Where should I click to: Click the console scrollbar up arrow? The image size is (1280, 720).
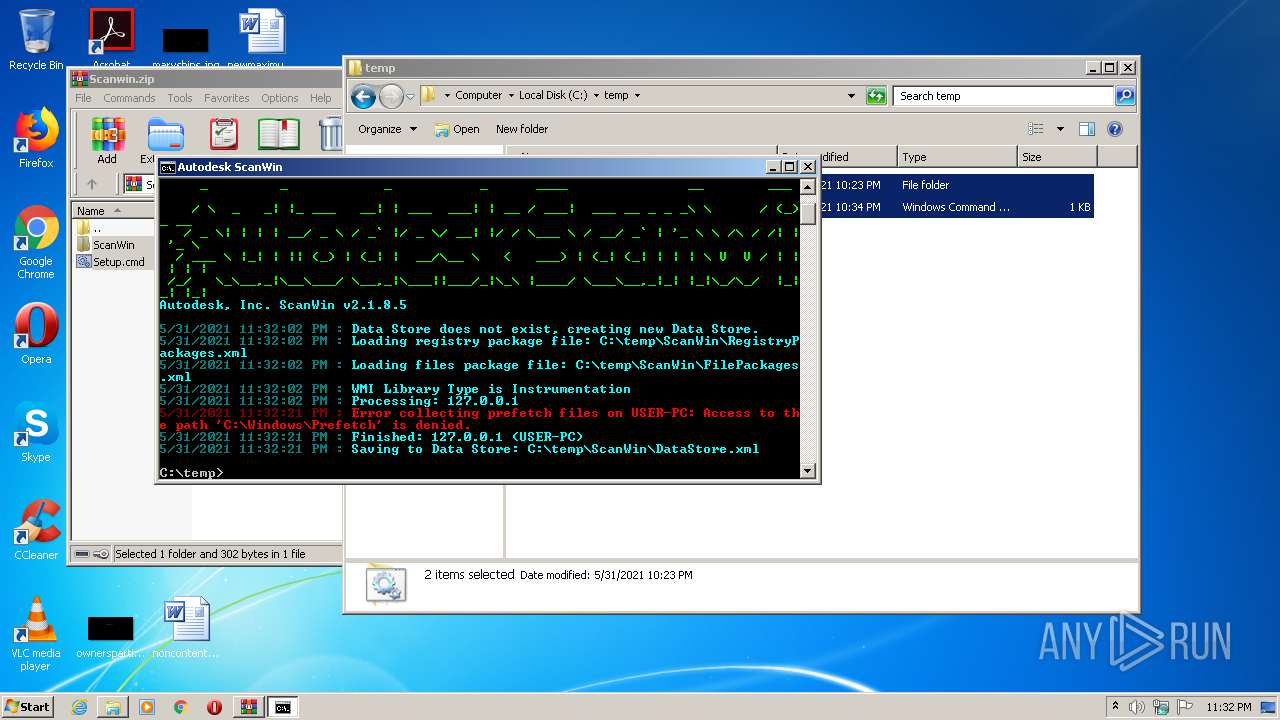pyautogui.click(x=808, y=185)
